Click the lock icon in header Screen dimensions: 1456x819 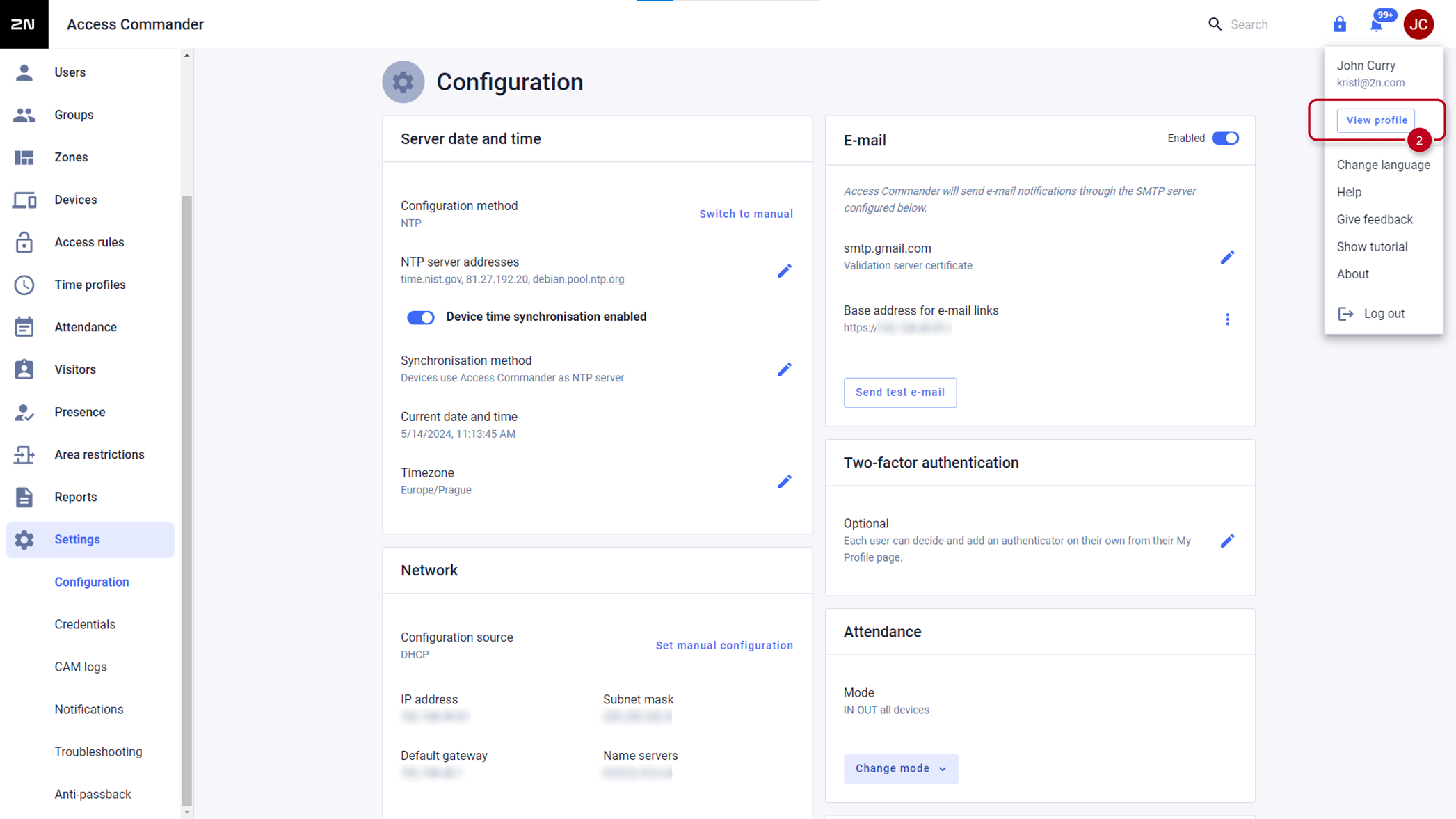coord(1339,24)
